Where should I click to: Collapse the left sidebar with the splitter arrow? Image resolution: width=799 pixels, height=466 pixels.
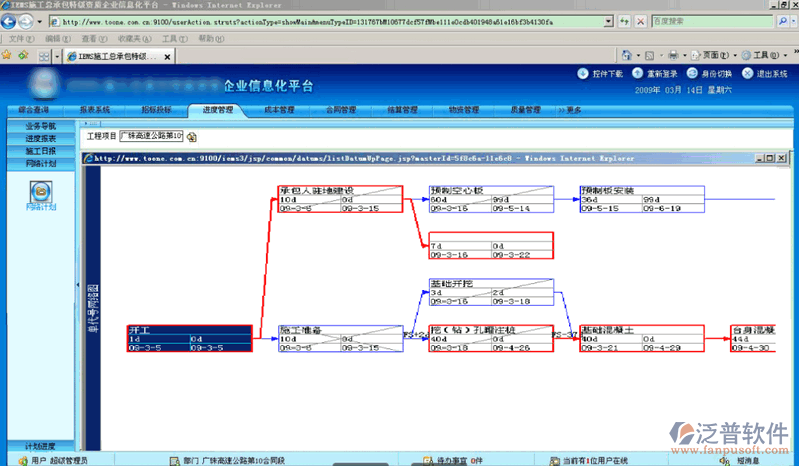point(79,287)
